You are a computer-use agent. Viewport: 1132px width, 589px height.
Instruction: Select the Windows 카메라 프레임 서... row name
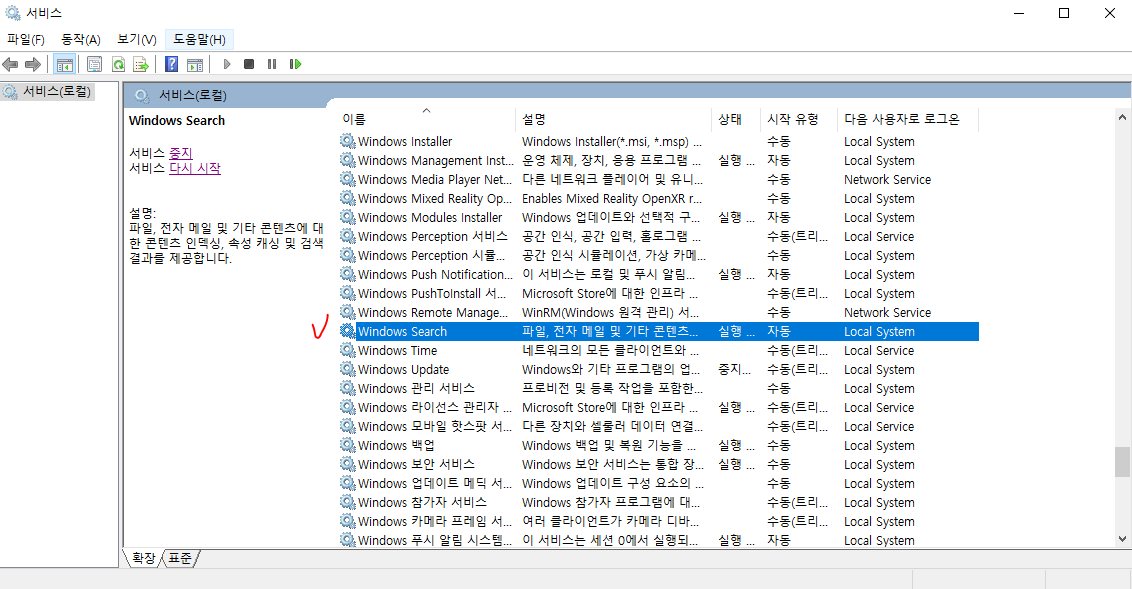(435, 521)
